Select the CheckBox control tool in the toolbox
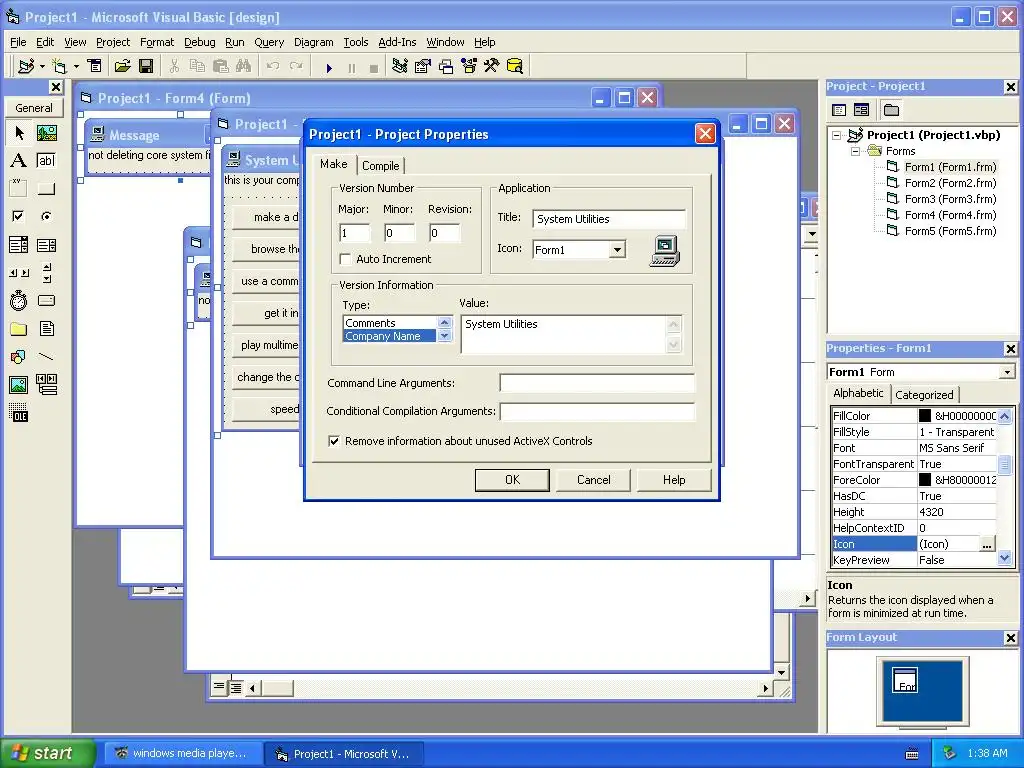Screen dimensions: 1024x768 (19, 216)
